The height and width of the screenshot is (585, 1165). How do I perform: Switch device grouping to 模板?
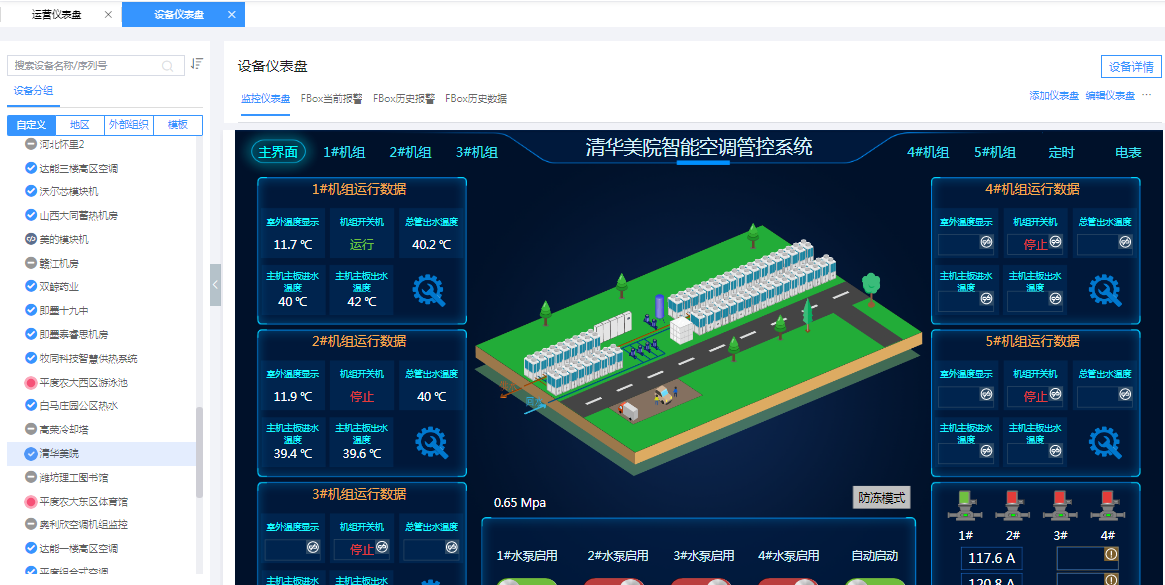178,125
